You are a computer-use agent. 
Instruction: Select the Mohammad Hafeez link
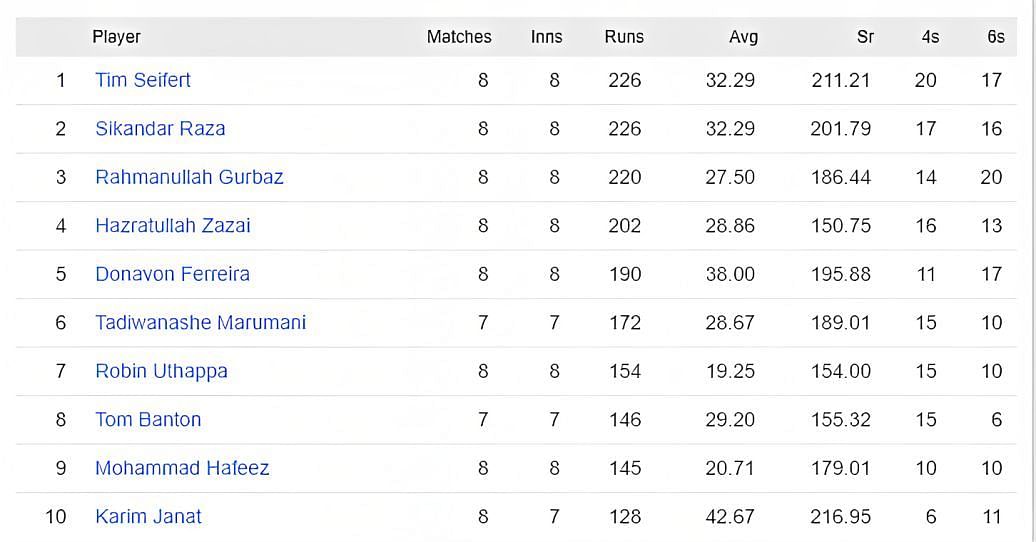182,468
